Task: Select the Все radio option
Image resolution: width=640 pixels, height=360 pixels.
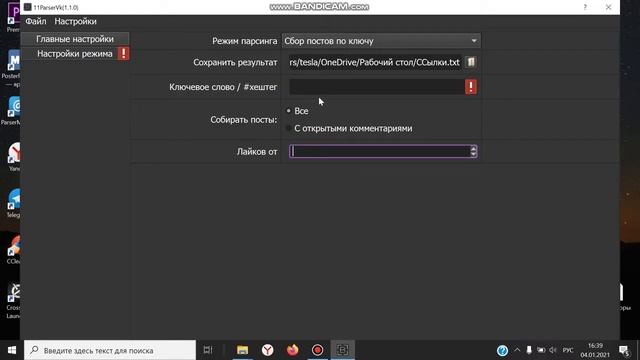Action: click(x=298, y=111)
